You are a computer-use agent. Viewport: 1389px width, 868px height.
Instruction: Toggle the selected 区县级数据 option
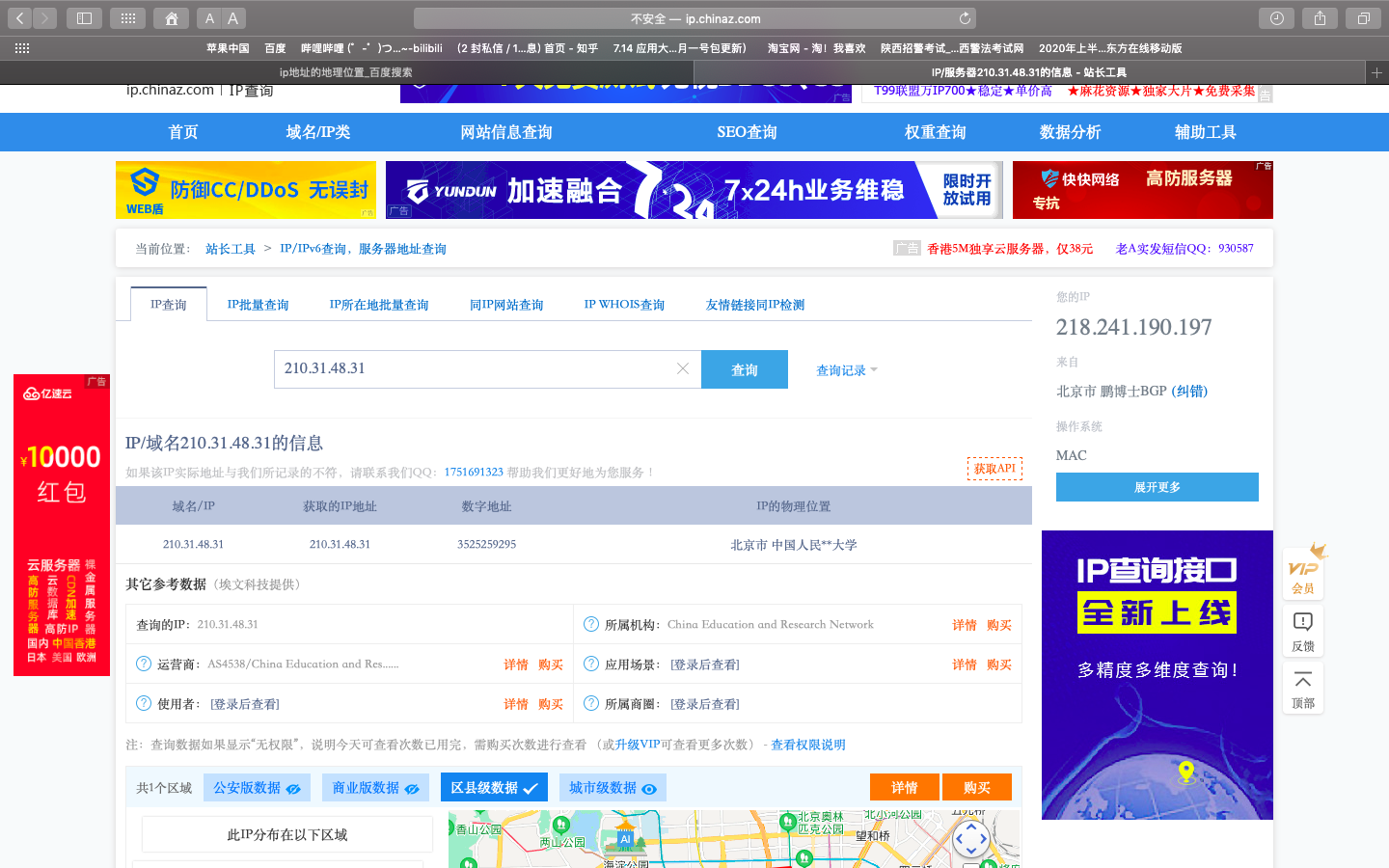point(494,788)
